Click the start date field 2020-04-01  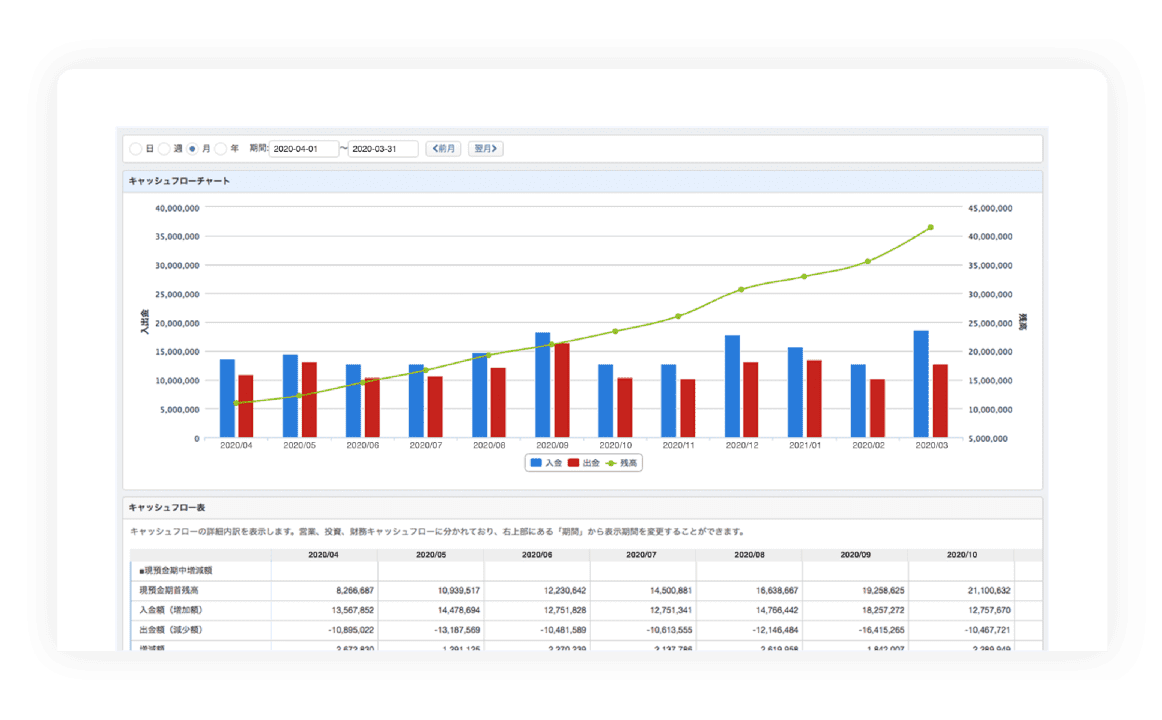click(304, 149)
